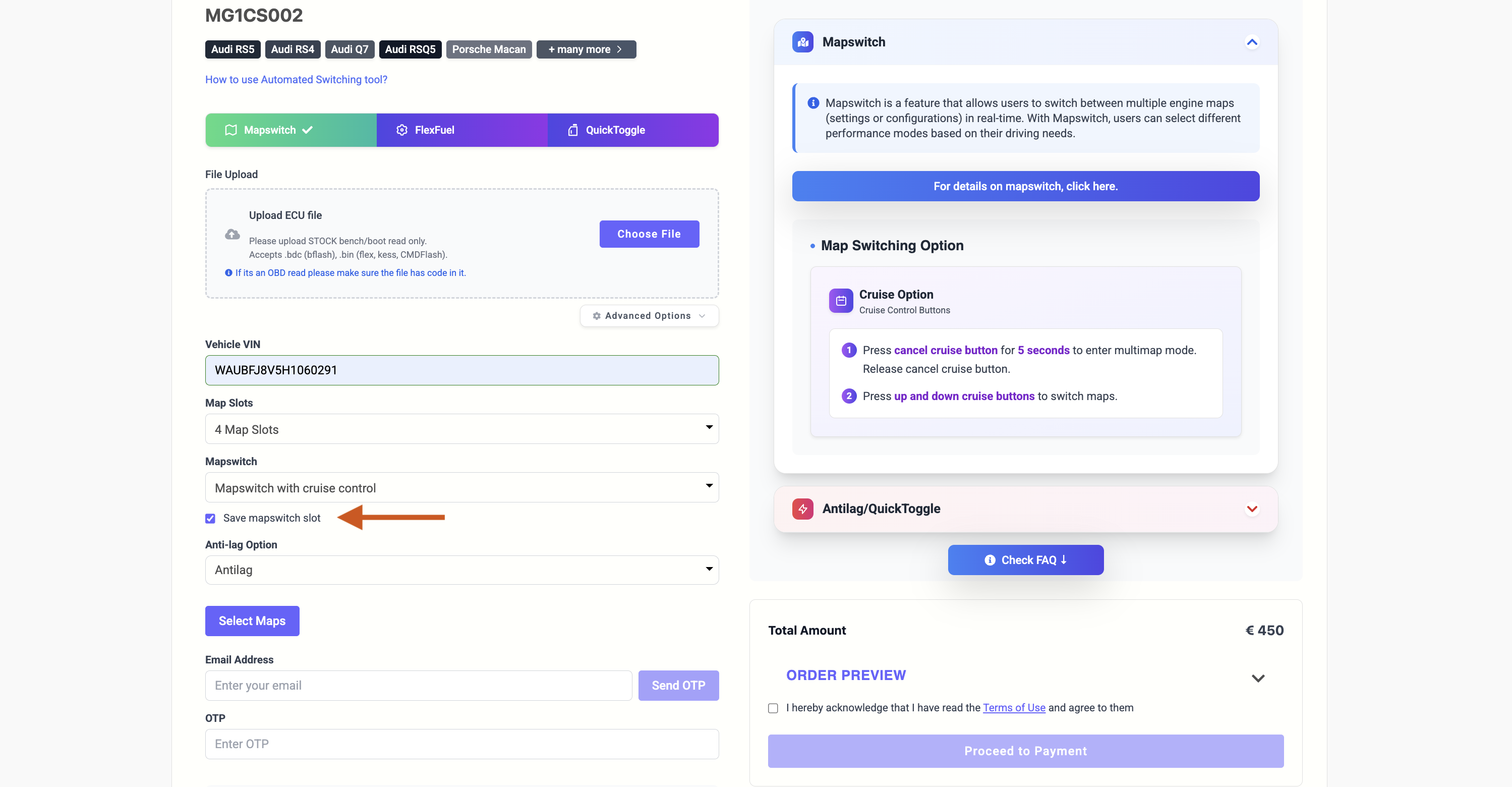Click the Check FAQ info icon

click(x=990, y=560)
